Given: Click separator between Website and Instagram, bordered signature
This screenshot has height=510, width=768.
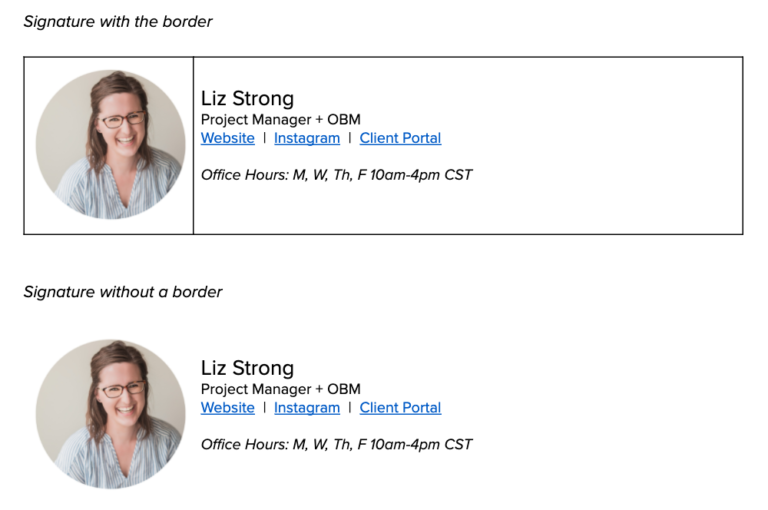Looking at the screenshot, I should pos(264,138).
